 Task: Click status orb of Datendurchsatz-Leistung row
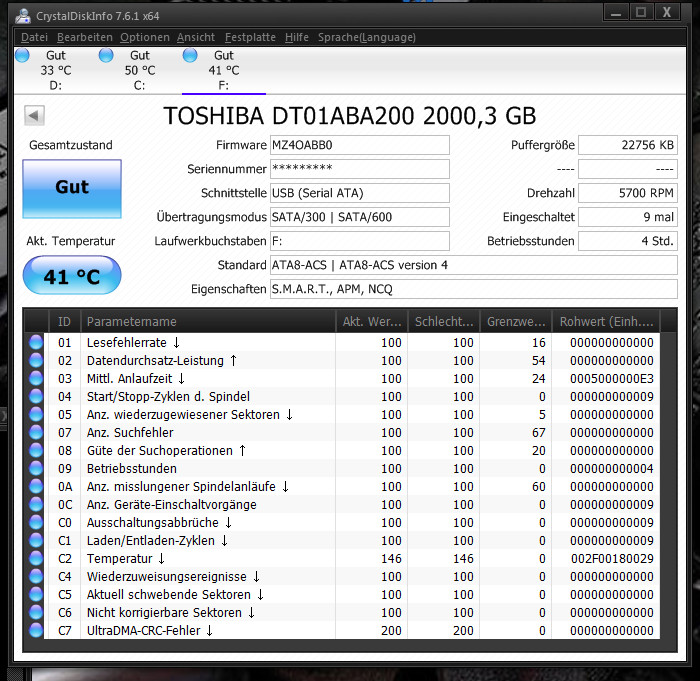(36, 360)
